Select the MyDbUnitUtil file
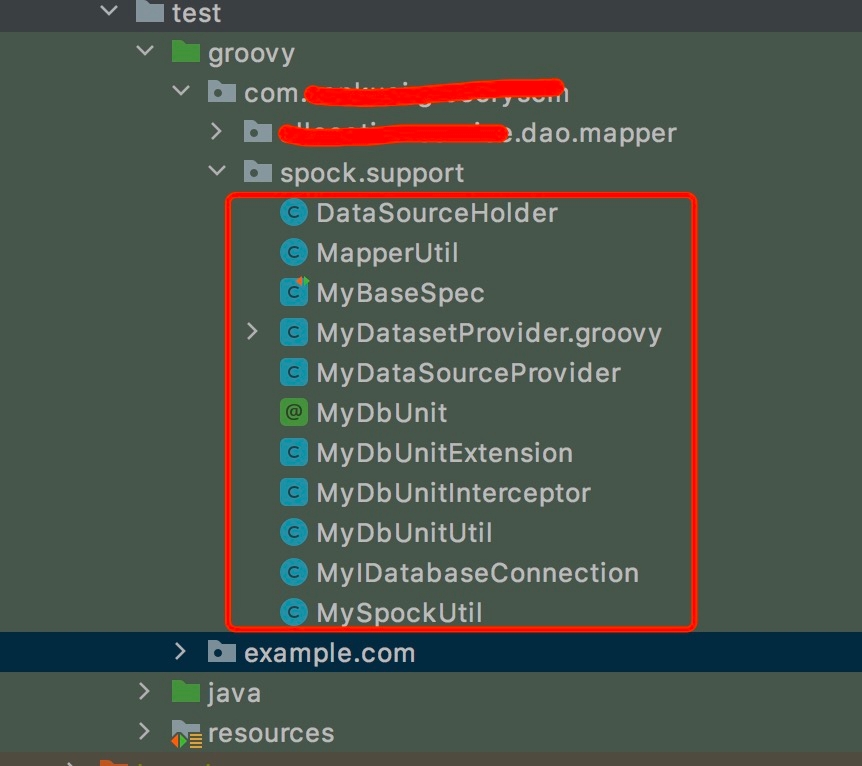Screen dimensions: 862x766 click(x=404, y=533)
